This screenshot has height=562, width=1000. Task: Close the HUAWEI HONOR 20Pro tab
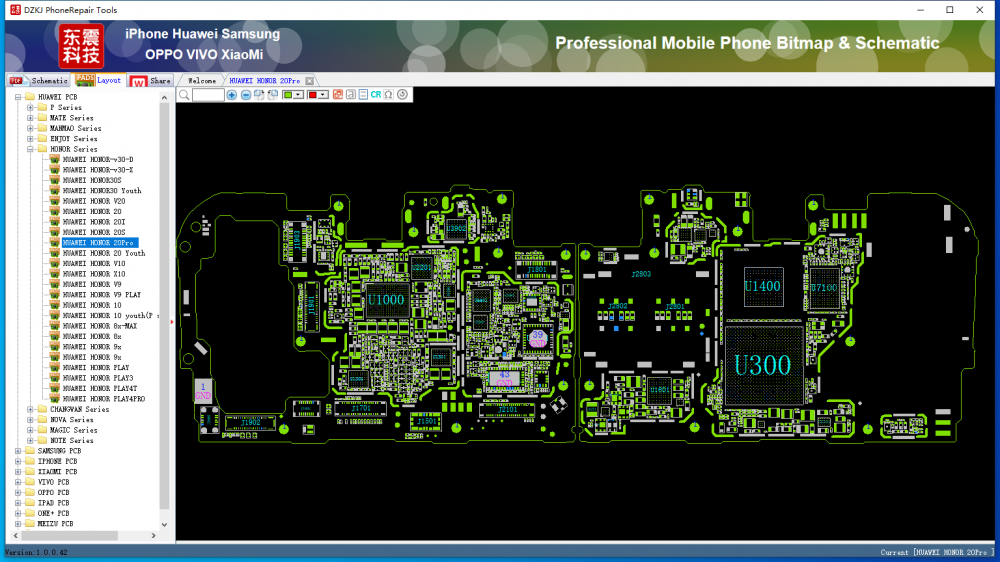[309, 80]
